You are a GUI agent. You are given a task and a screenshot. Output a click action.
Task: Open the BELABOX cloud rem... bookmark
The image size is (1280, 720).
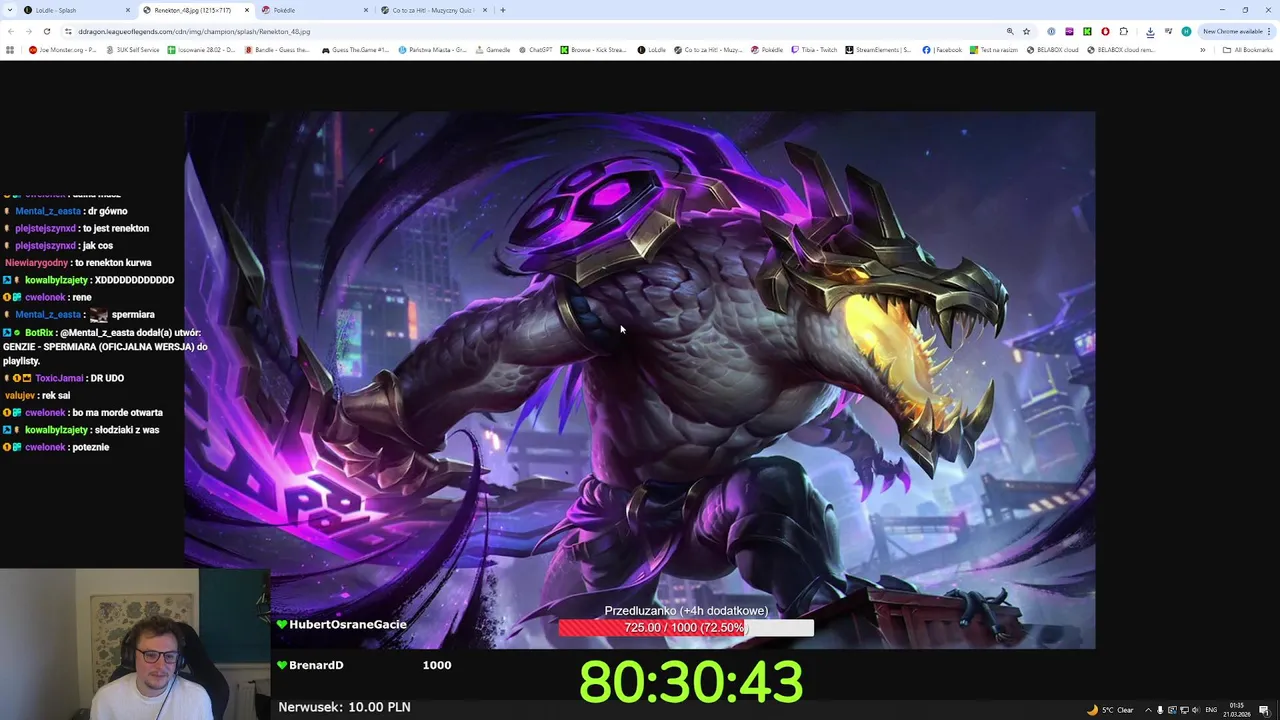[1121, 49]
